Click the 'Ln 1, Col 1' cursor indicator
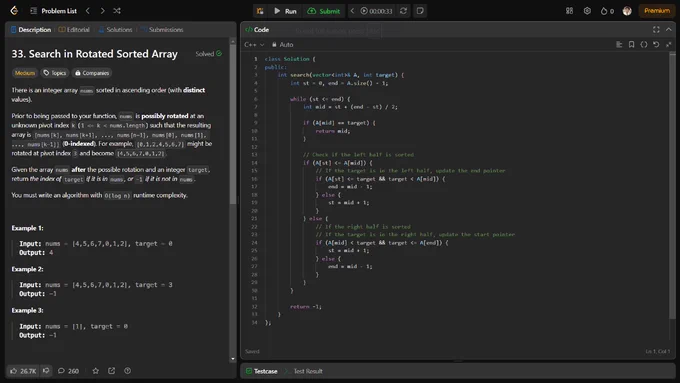Image resolution: width=680 pixels, height=383 pixels. (657, 352)
